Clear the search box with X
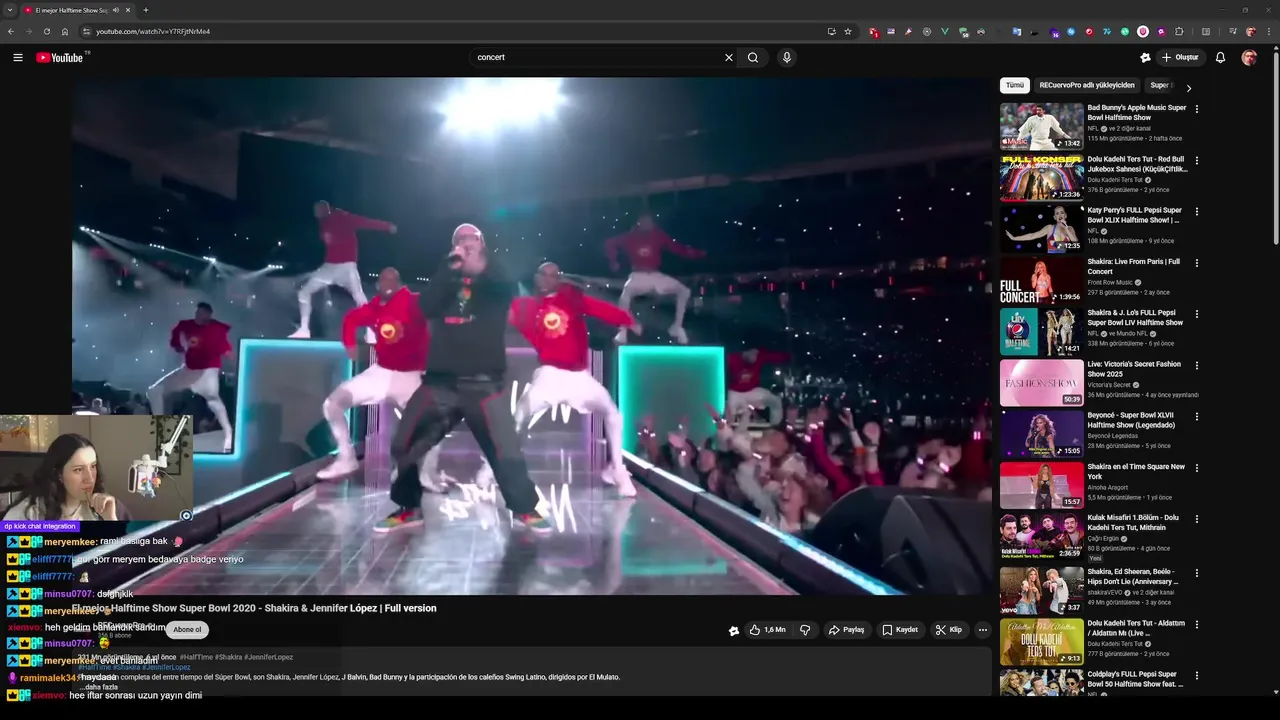The height and width of the screenshot is (720, 1280). point(728,57)
